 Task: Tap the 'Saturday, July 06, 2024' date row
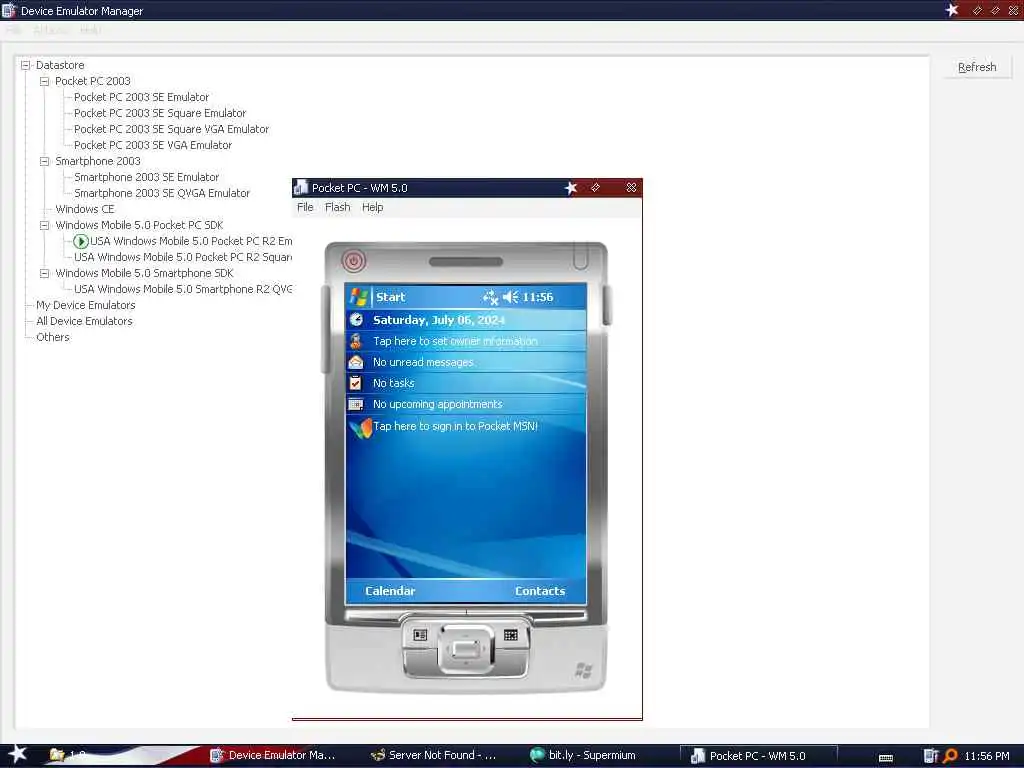tap(466, 319)
